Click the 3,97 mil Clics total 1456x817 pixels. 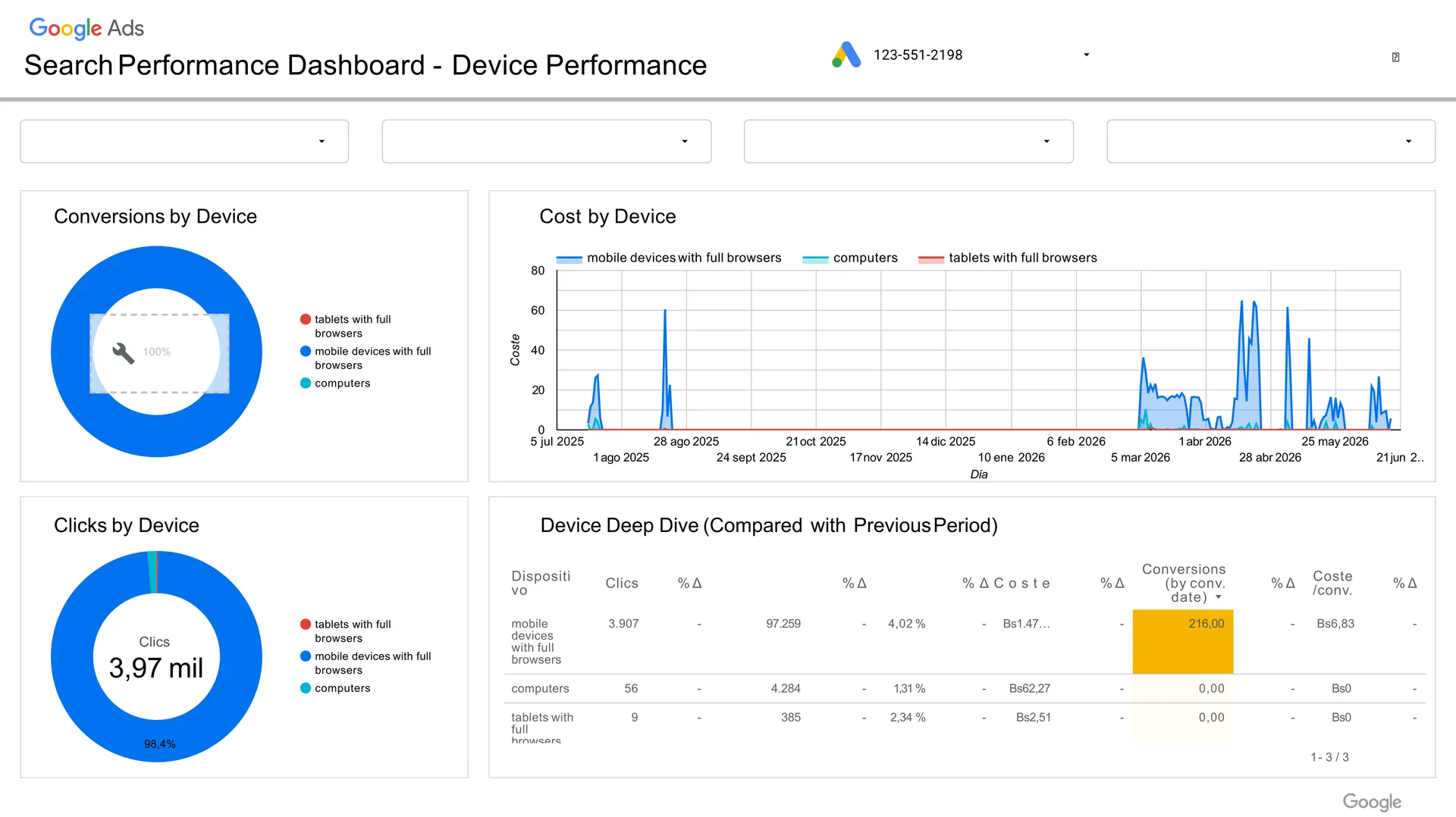(156, 668)
